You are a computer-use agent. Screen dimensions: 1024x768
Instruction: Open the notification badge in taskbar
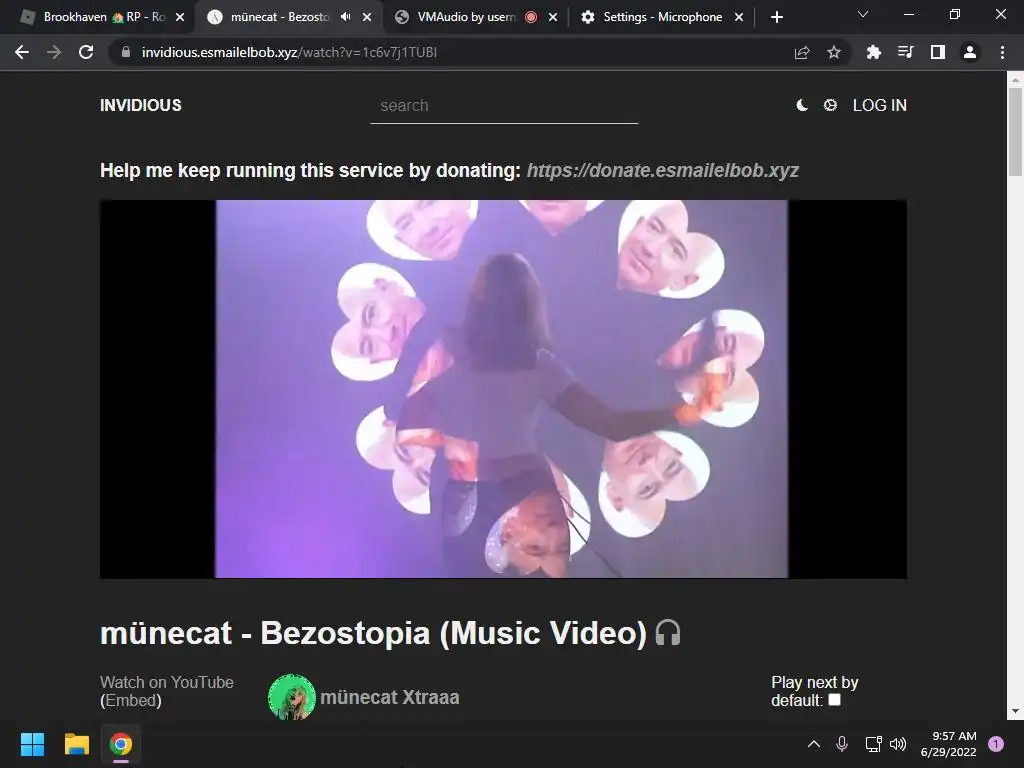click(996, 744)
